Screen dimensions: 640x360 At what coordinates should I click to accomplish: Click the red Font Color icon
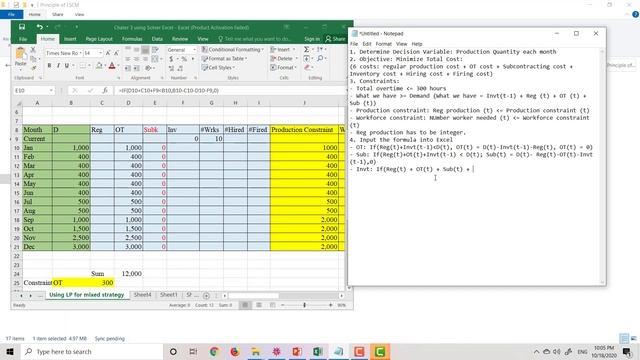pos(112,66)
